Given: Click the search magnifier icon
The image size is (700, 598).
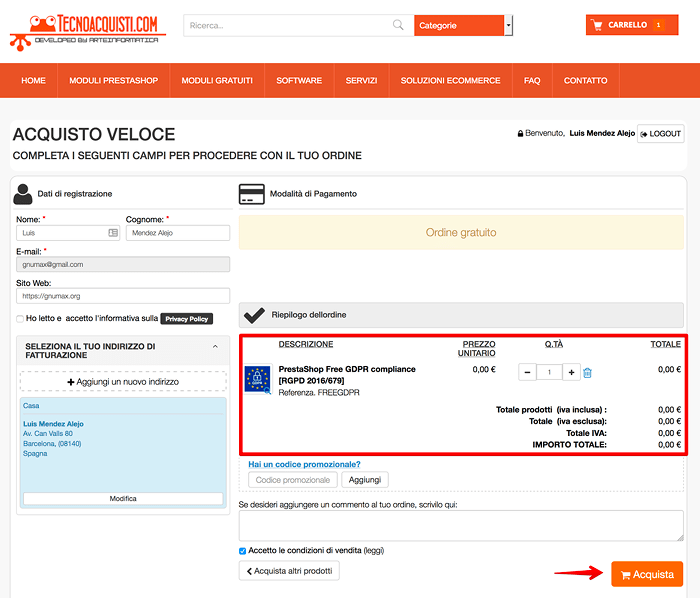Looking at the screenshot, I should point(398,25).
